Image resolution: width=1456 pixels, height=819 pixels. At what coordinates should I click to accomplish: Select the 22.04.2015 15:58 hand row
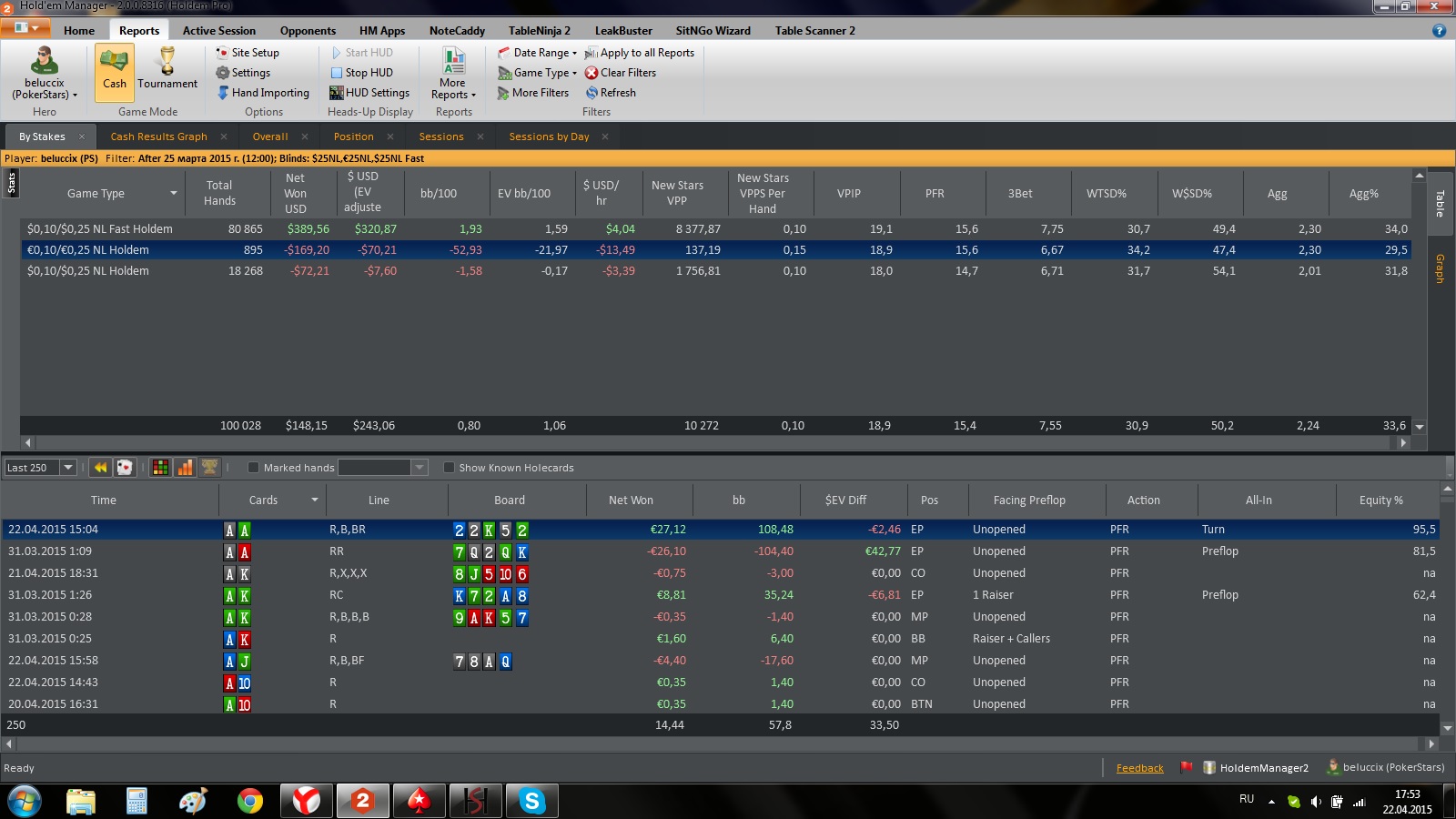tap(721, 661)
